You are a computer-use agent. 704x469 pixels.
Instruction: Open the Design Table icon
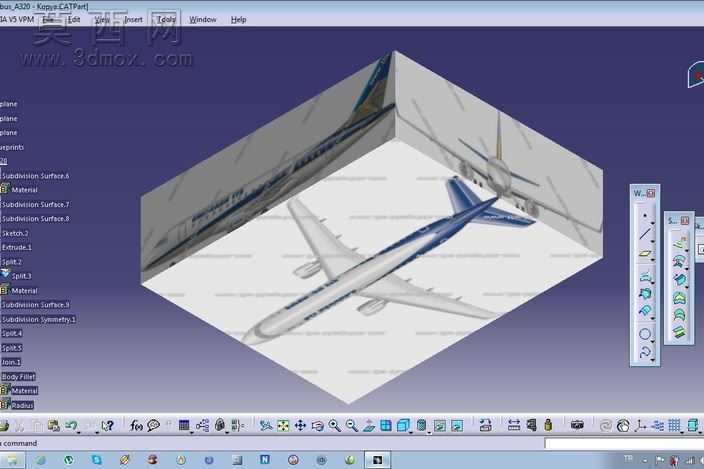184,425
